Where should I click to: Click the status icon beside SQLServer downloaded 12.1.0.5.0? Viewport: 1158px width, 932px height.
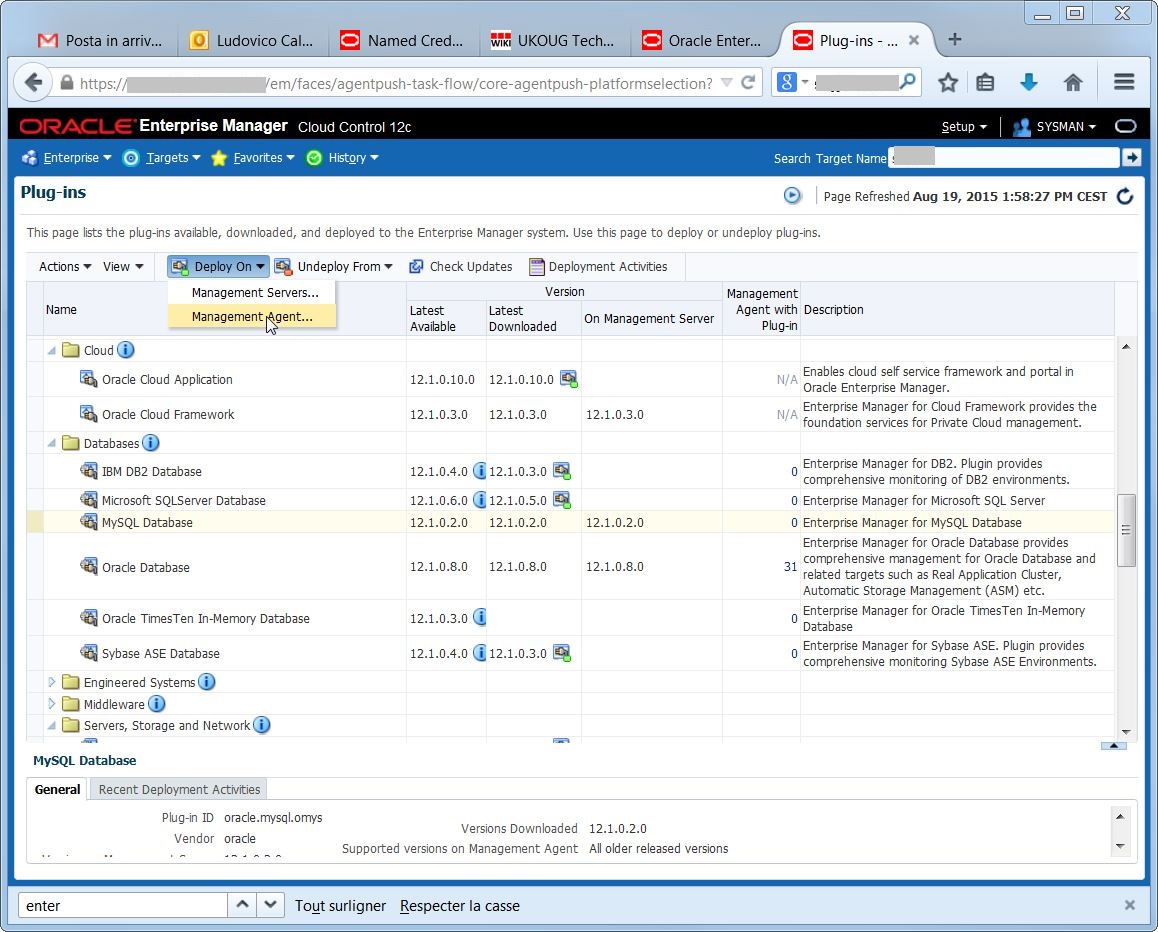[x=562, y=500]
